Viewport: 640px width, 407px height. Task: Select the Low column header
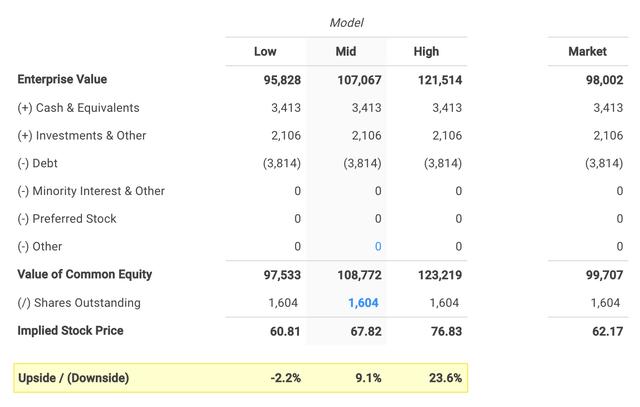264,51
